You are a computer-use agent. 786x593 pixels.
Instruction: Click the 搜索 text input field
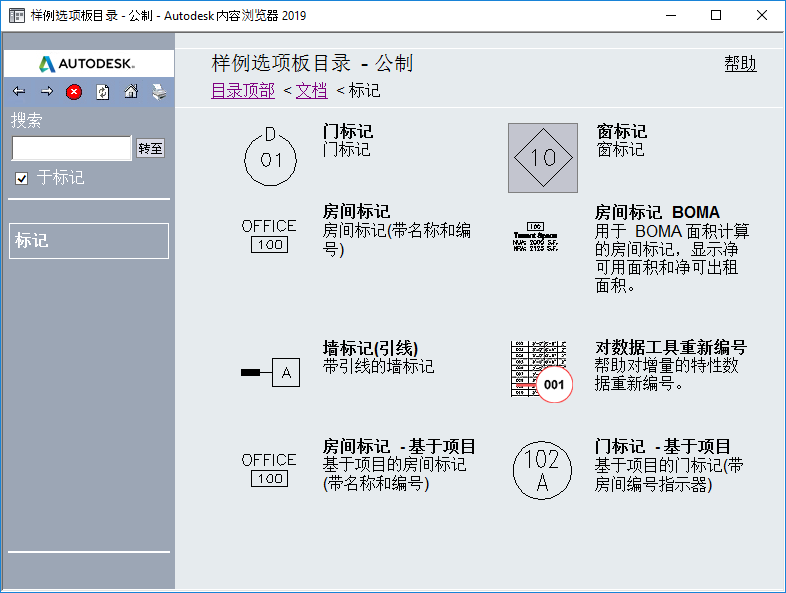click(72, 148)
